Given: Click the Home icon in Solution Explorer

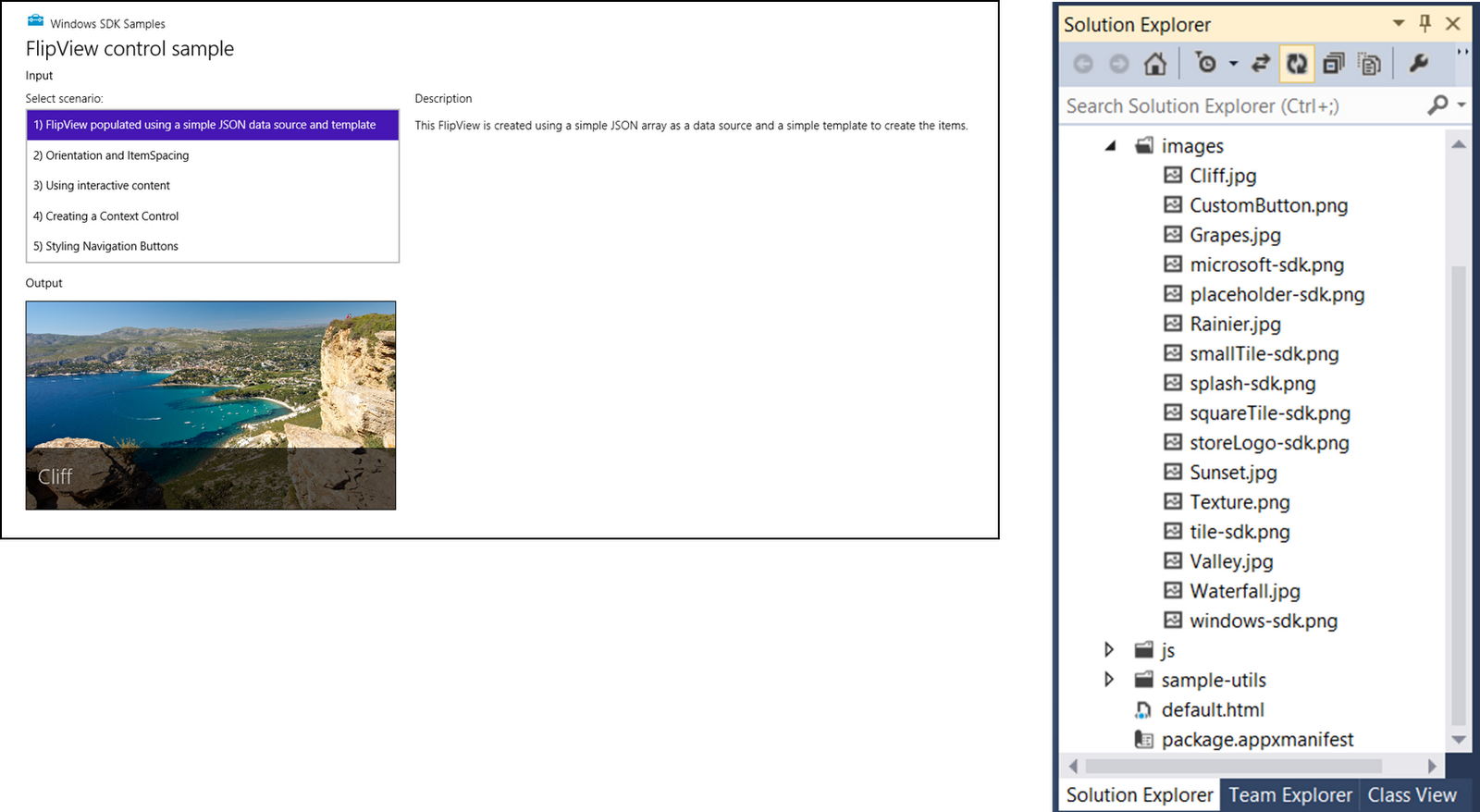Looking at the screenshot, I should point(1154,64).
